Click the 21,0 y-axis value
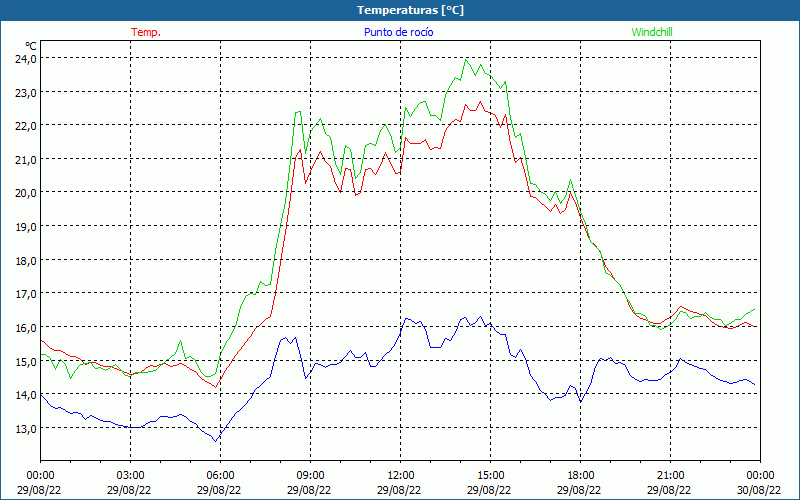800x500 pixels. coord(26,160)
